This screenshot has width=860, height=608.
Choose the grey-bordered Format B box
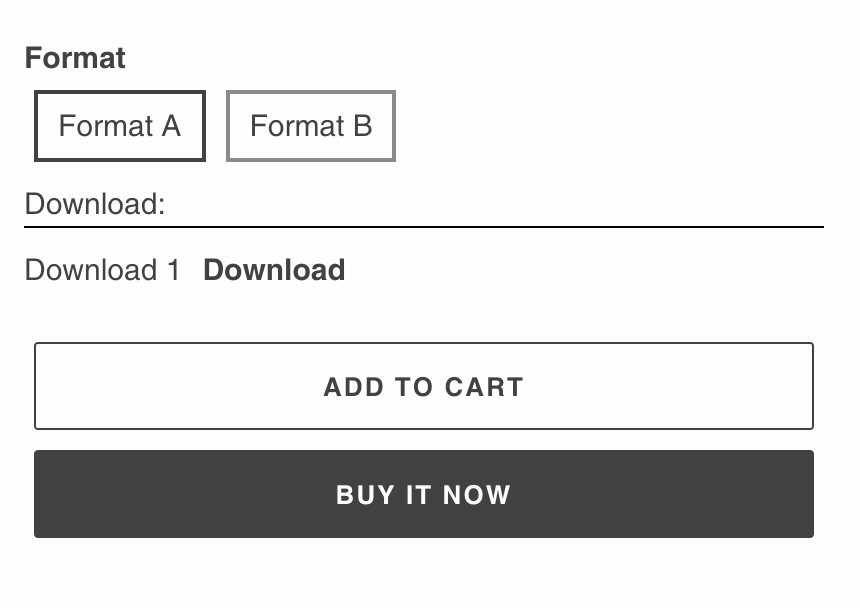click(x=311, y=126)
